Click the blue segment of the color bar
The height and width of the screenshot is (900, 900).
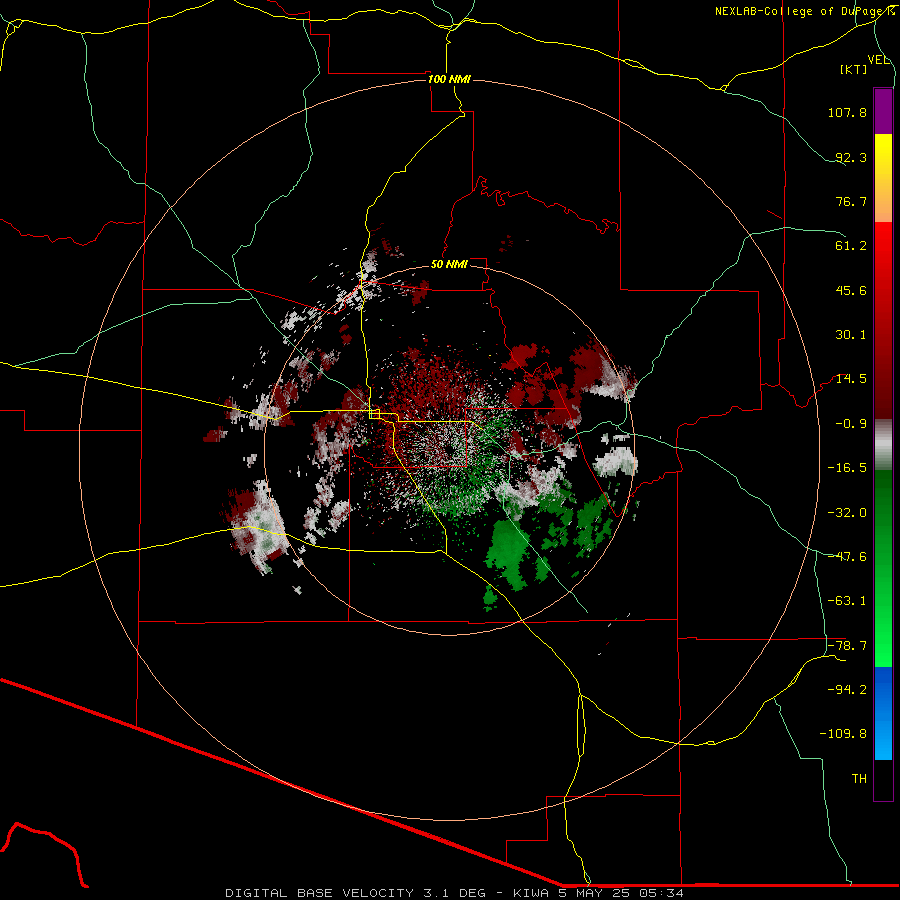click(x=883, y=713)
